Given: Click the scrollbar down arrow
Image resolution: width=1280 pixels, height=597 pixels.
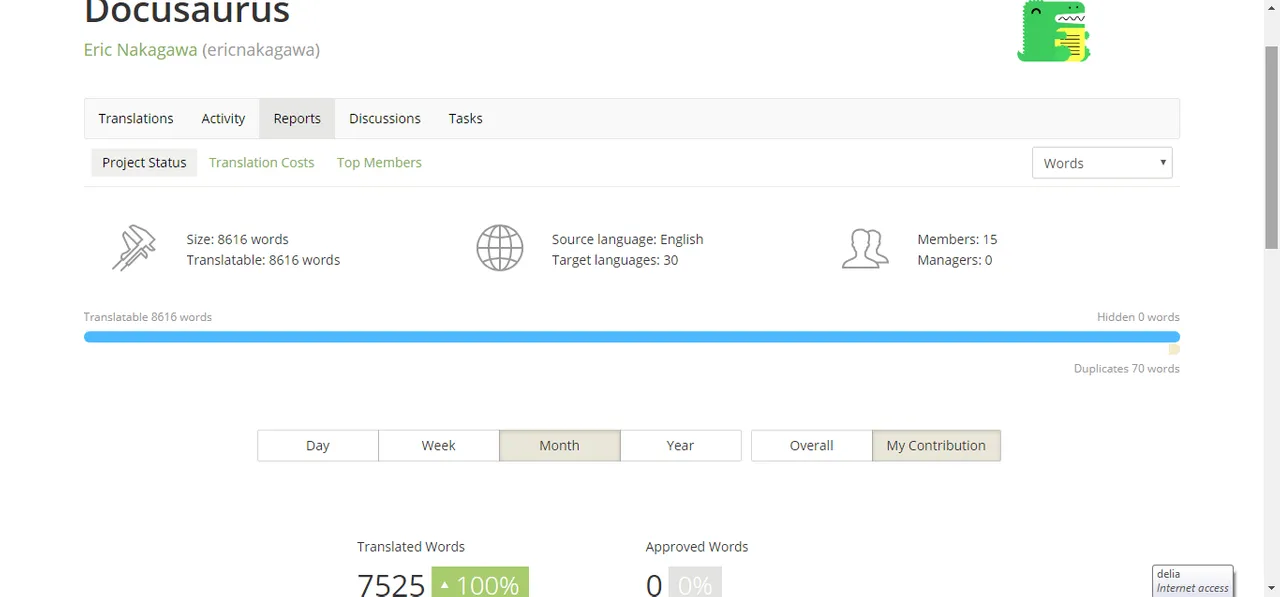Looking at the screenshot, I should [x=1271, y=588].
